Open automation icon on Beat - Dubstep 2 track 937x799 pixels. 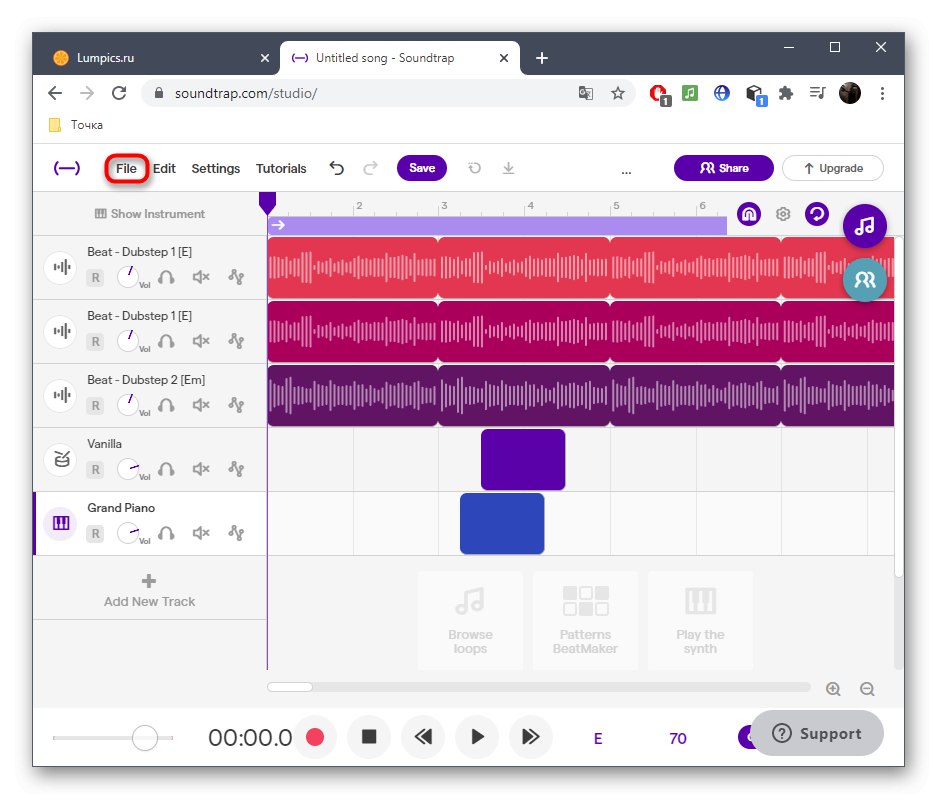click(x=236, y=406)
